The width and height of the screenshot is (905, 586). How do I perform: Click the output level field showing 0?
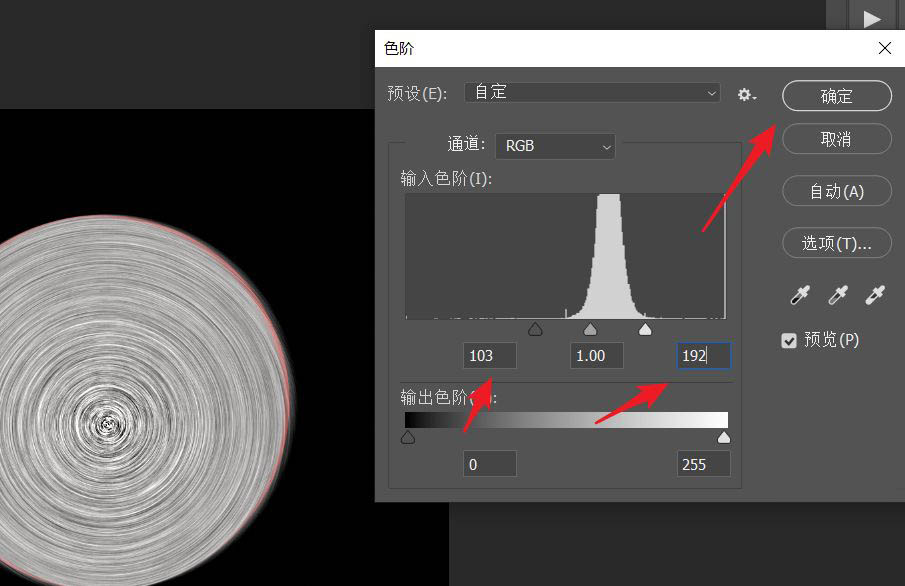(489, 464)
